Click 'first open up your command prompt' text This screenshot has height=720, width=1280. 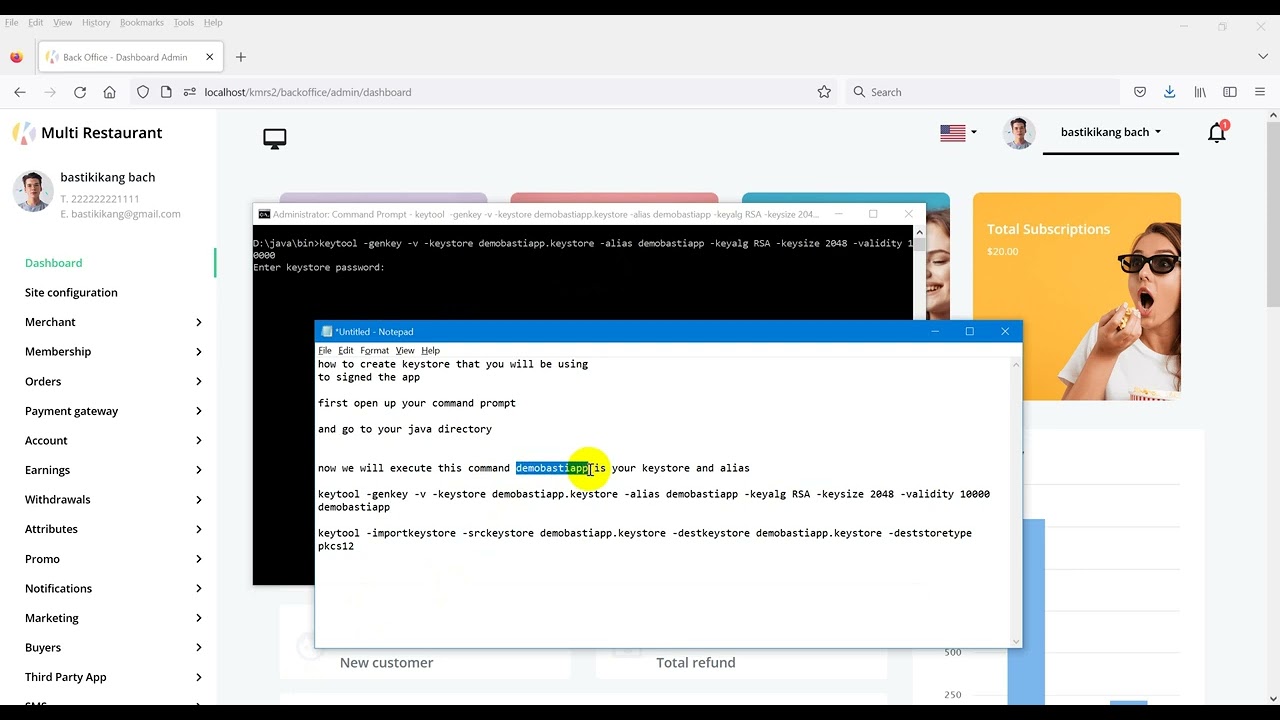(x=417, y=403)
